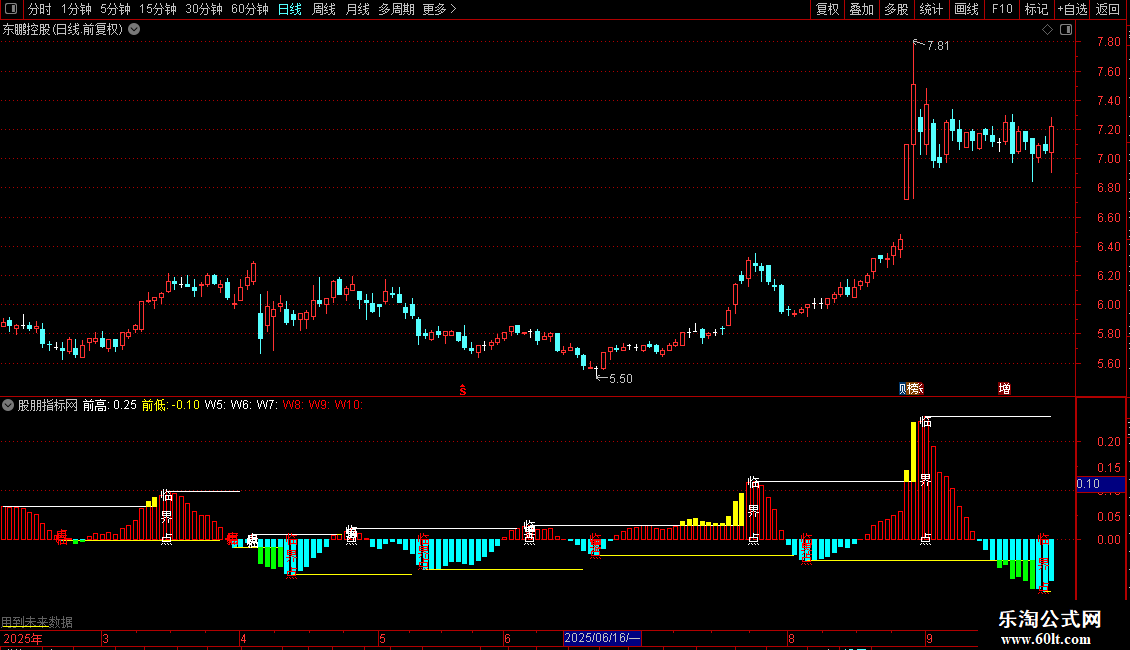Click month 4 on the time axis
This screenshot has height=650, width=1130.
click(x=243, y=638)
